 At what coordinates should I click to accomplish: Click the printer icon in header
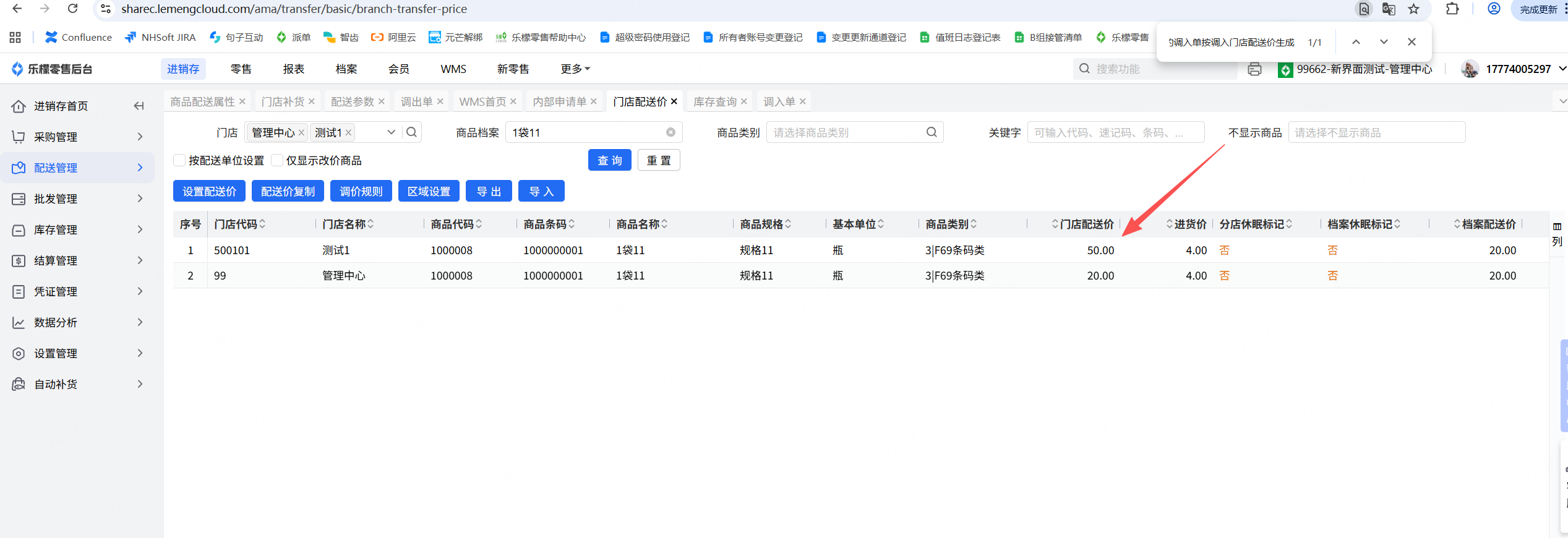point(1254,69)
